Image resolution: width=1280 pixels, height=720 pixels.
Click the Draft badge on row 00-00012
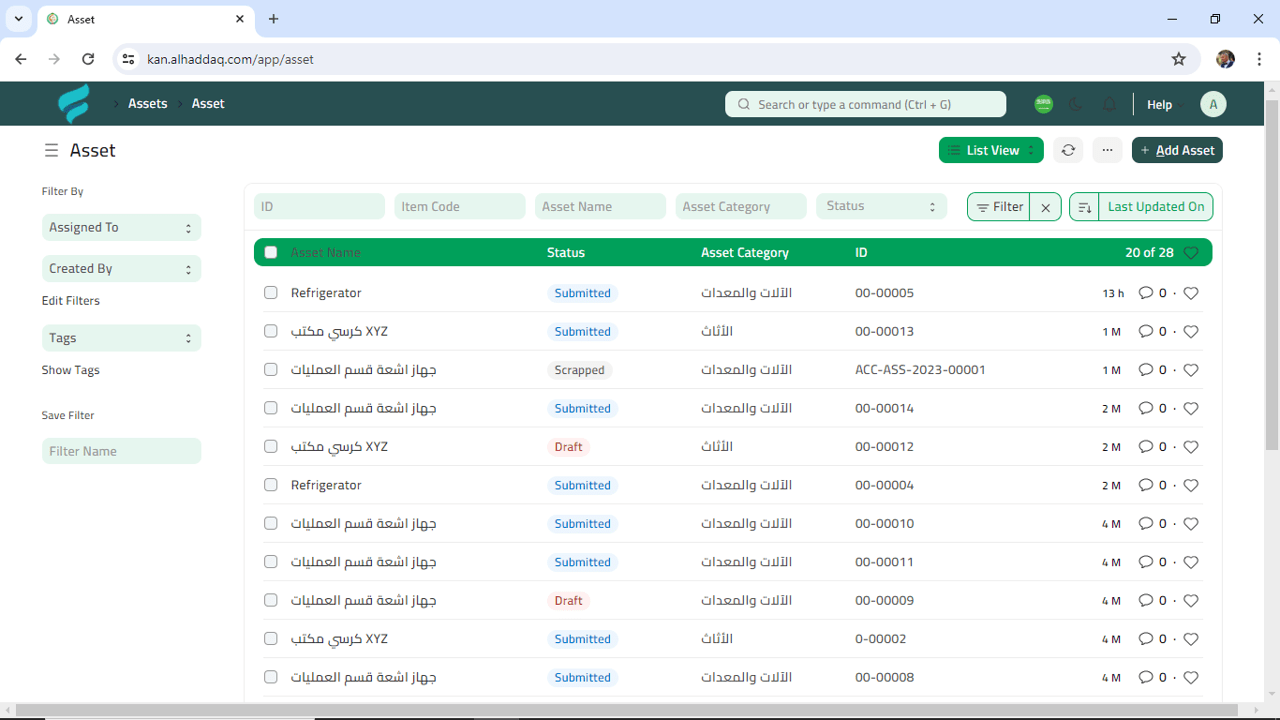coord(568,447)
